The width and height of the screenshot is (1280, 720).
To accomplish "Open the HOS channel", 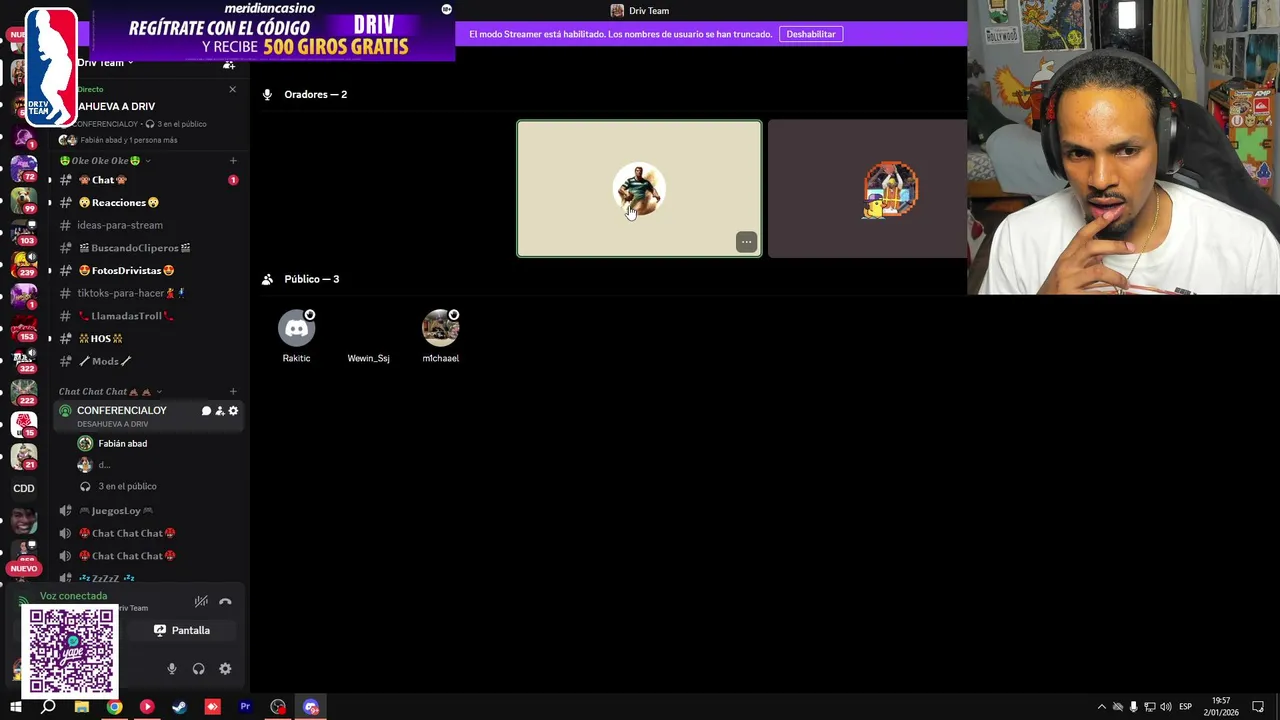I will (x=148, y=339).
